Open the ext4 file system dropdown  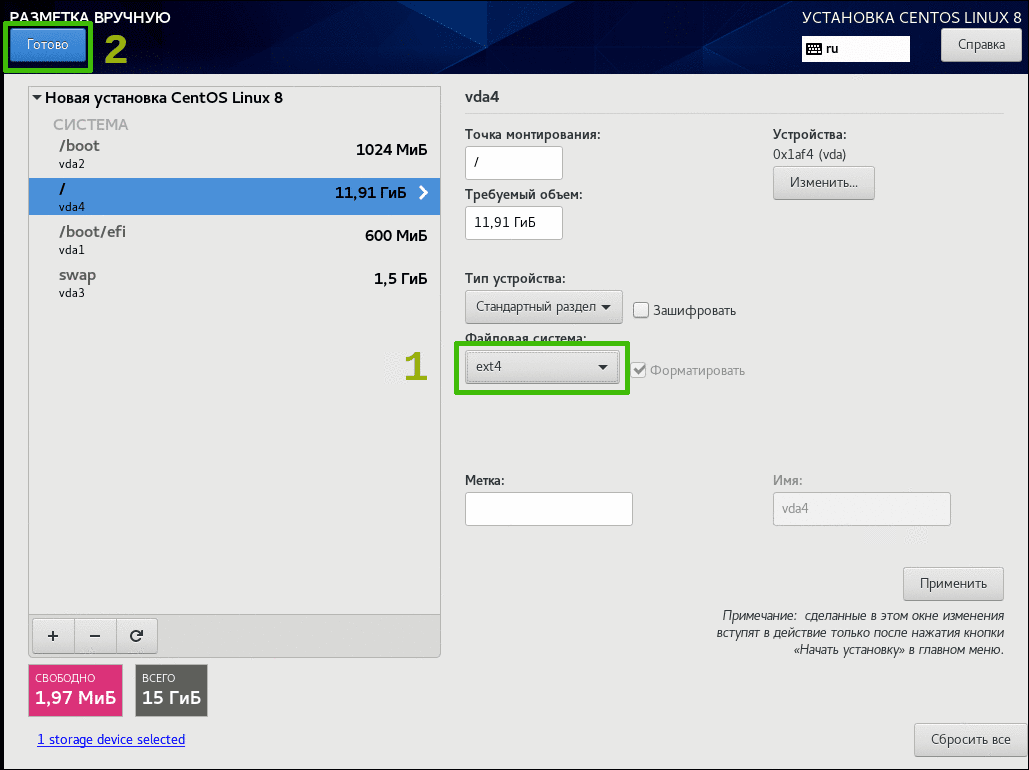pyautogui.click(x=542, y=367)
